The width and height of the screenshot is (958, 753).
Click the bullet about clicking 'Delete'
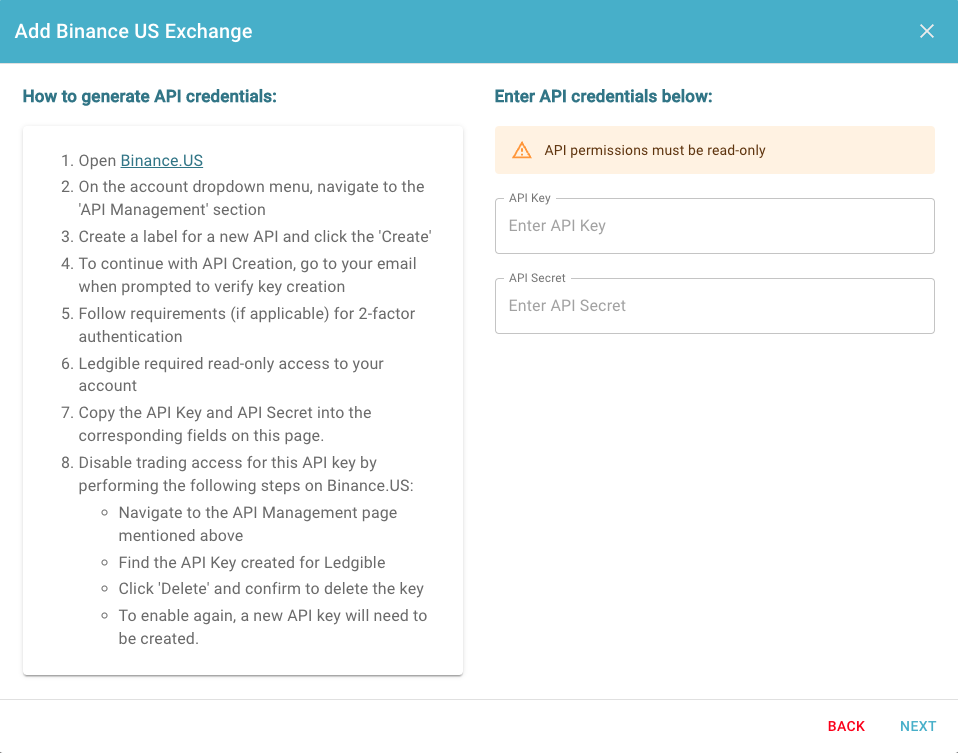[x=271, y=589]
